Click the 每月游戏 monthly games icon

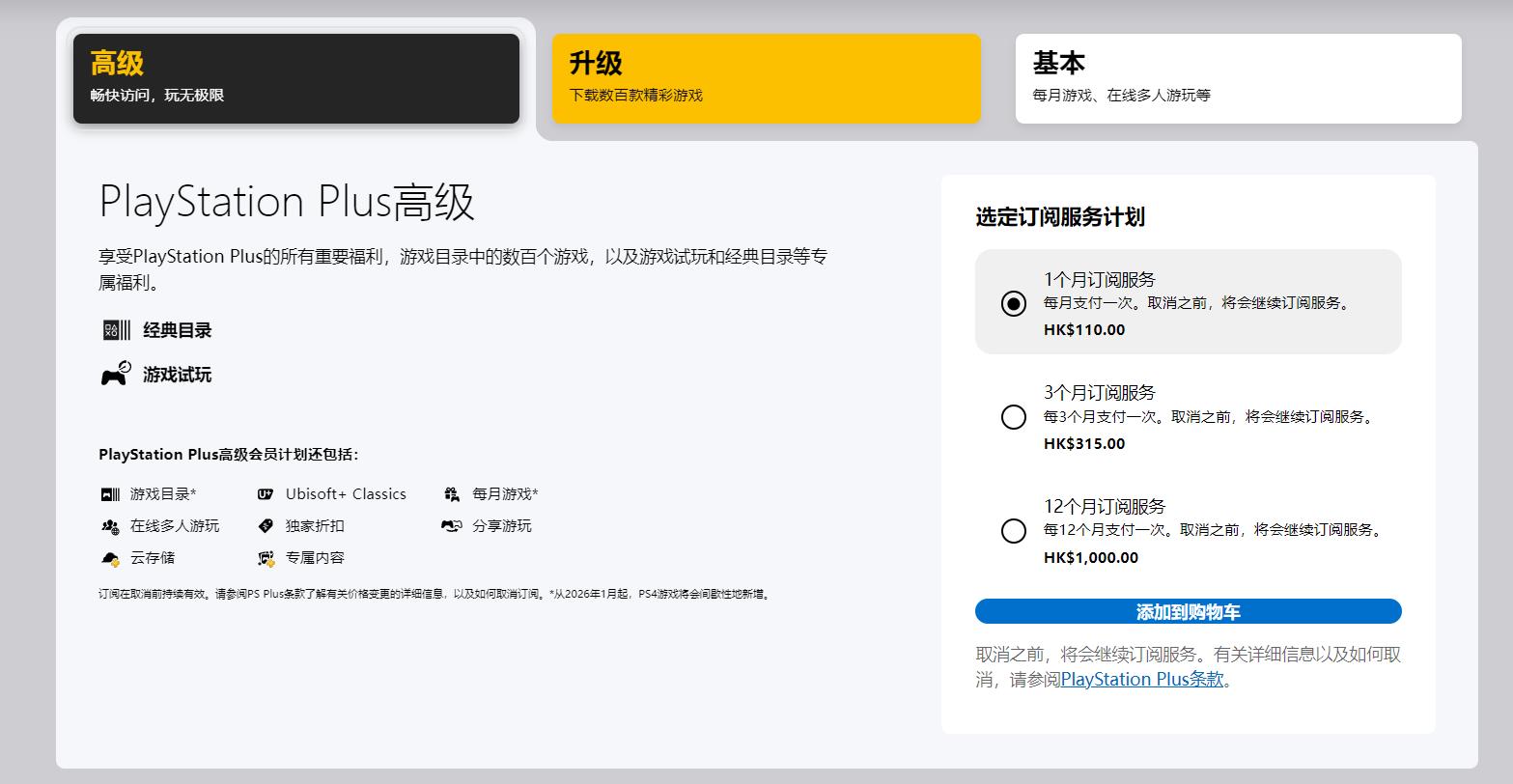click(x=451, y=494)
